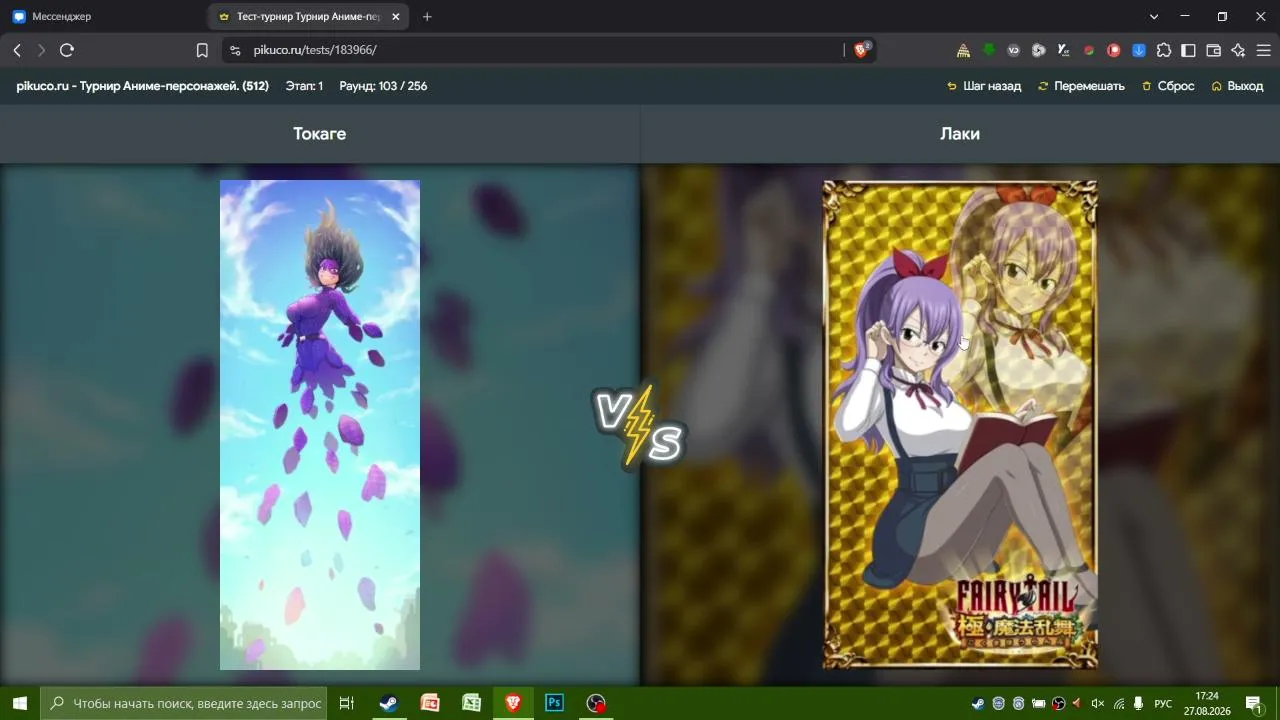Click the battery icon in system tray
This screenshot has height=720, width=1280.
1038,704
